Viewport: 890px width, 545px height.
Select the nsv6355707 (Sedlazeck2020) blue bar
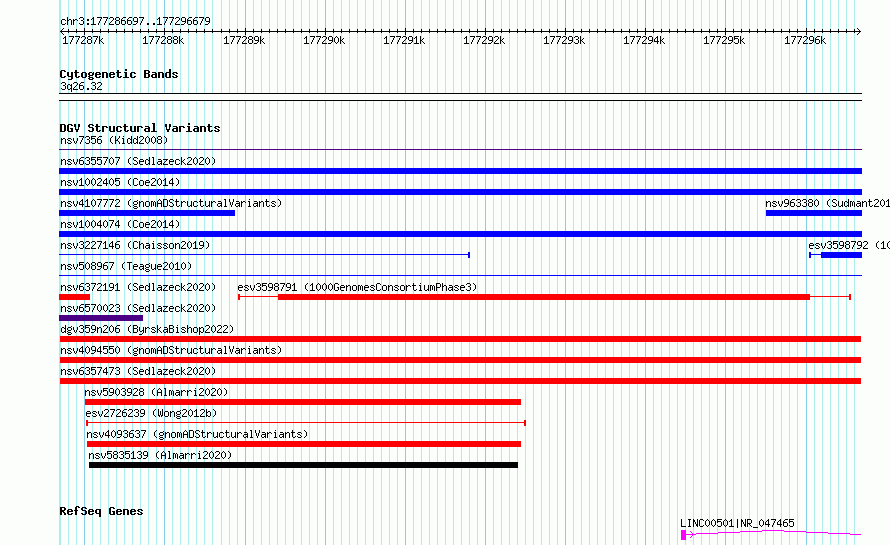click(460, 171)
